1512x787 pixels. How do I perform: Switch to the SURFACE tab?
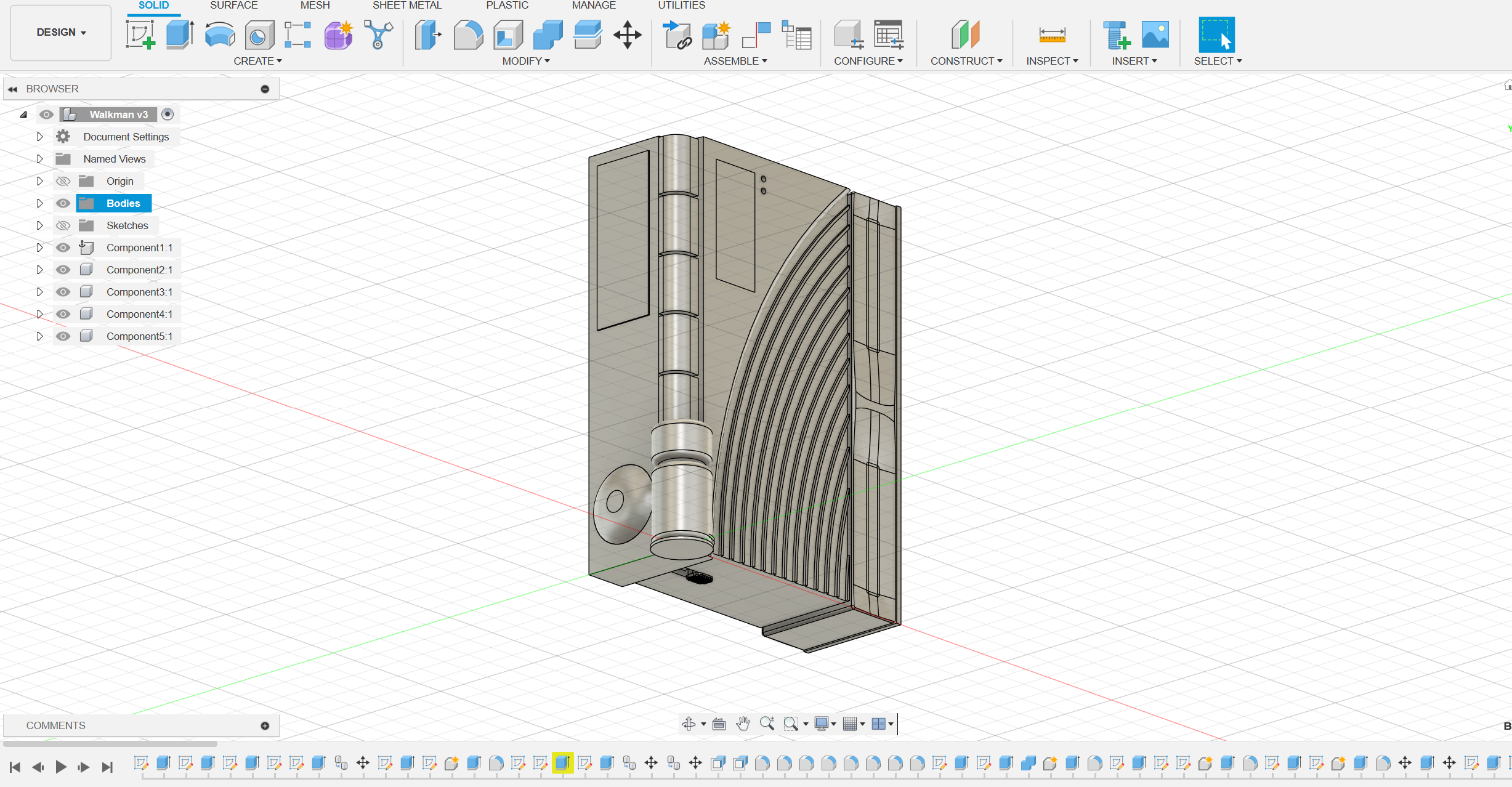tap(233, 6)
